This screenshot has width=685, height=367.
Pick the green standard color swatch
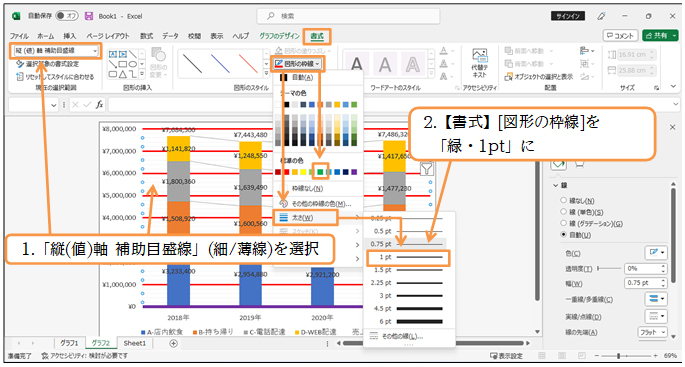[320, 172]
